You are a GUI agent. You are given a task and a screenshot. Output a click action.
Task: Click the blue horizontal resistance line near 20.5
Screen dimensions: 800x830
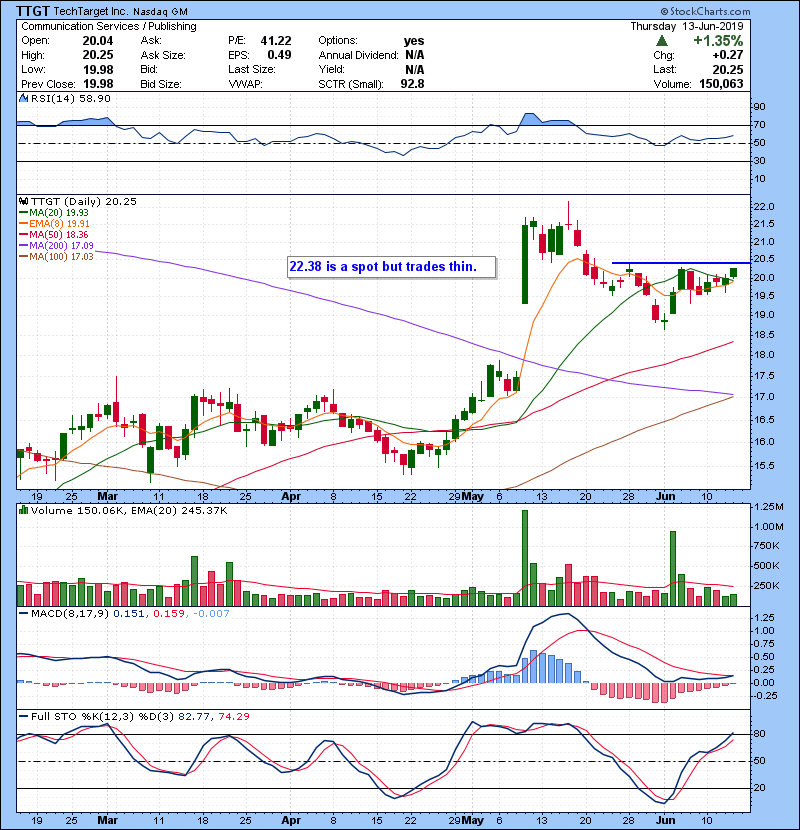coord(681,263)
